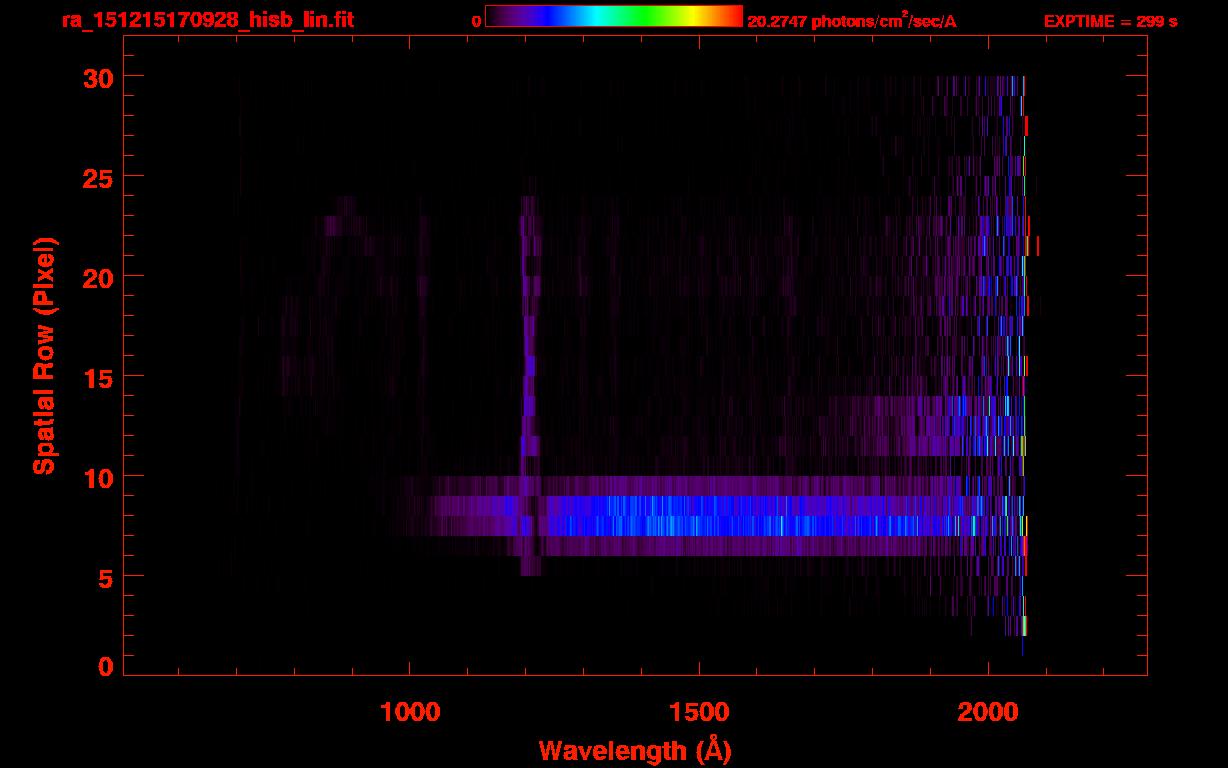Click the 20.2747 photons/cm²/sec/A label
Screen dimensions: 1228x768
click(x=852, y=20)
